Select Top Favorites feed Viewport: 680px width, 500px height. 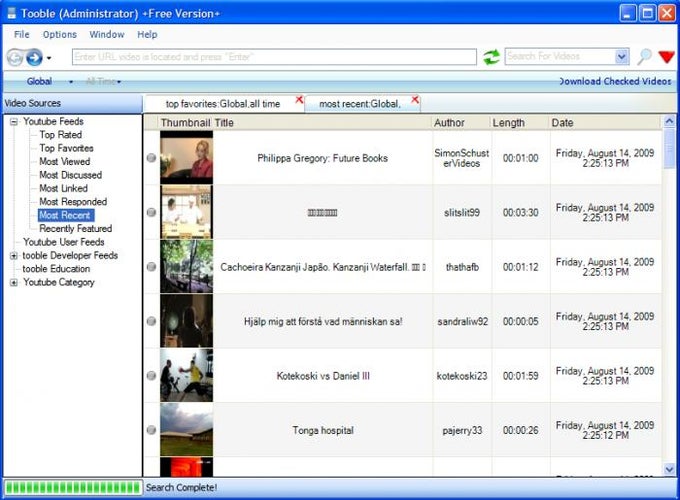pyautogui.click(x=66, y=148)
